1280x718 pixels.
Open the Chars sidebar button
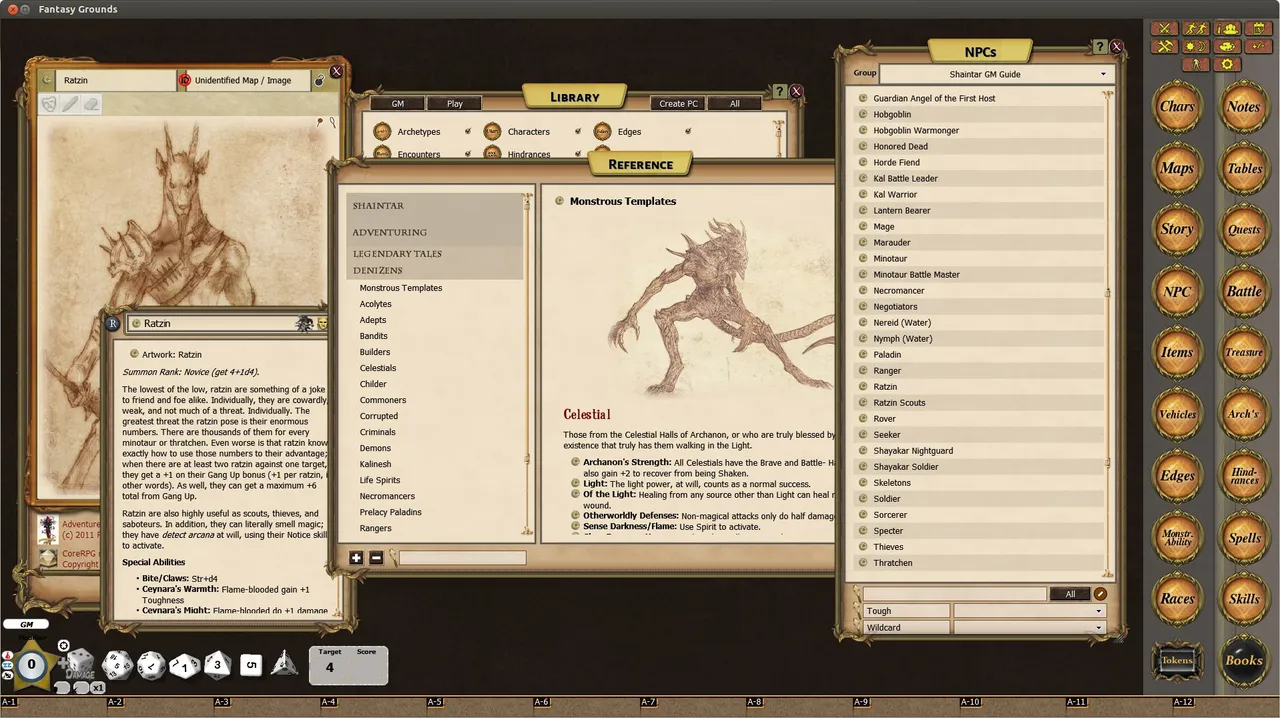click(x=1177, y=106)
